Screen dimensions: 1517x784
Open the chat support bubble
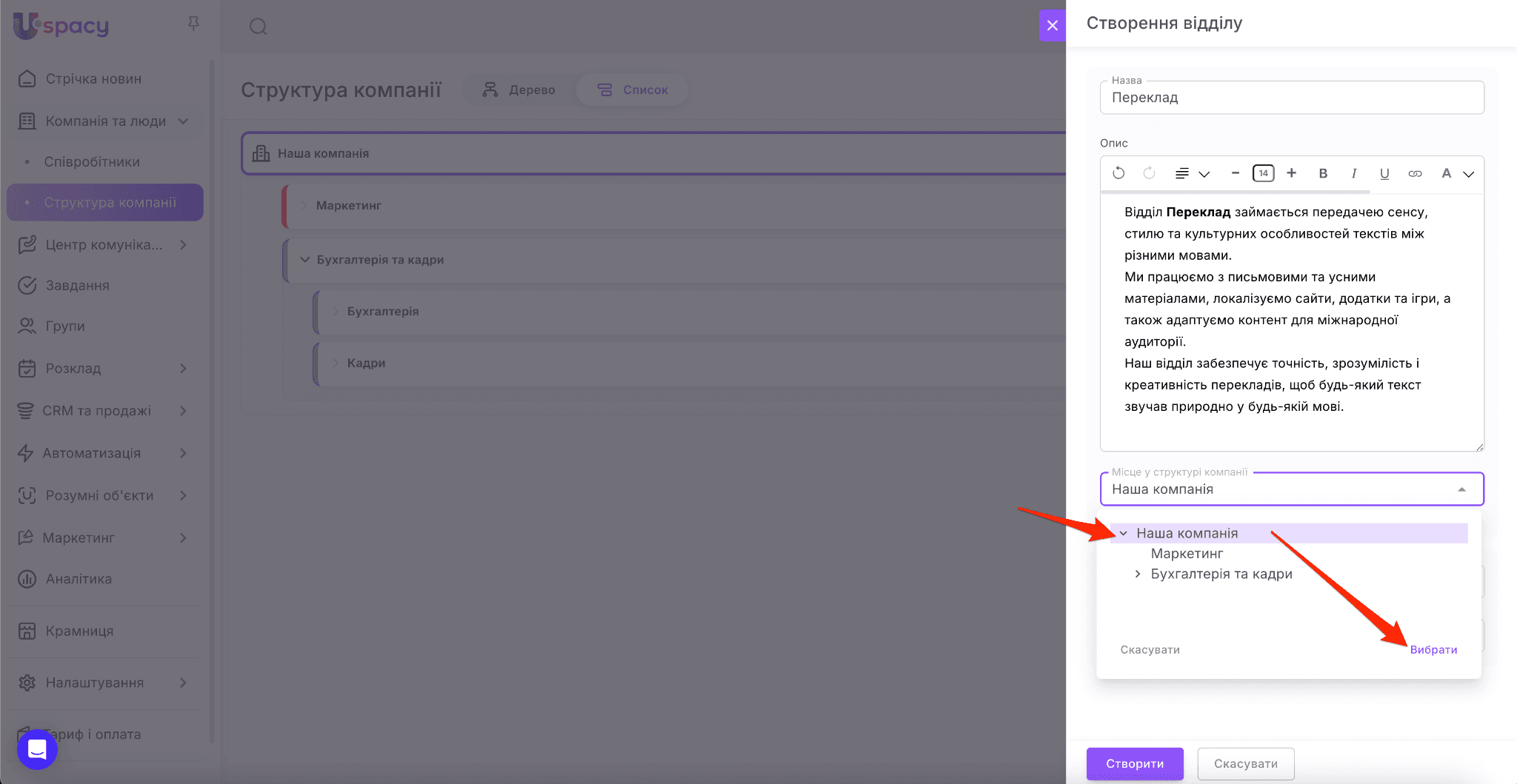coord(37,749)
